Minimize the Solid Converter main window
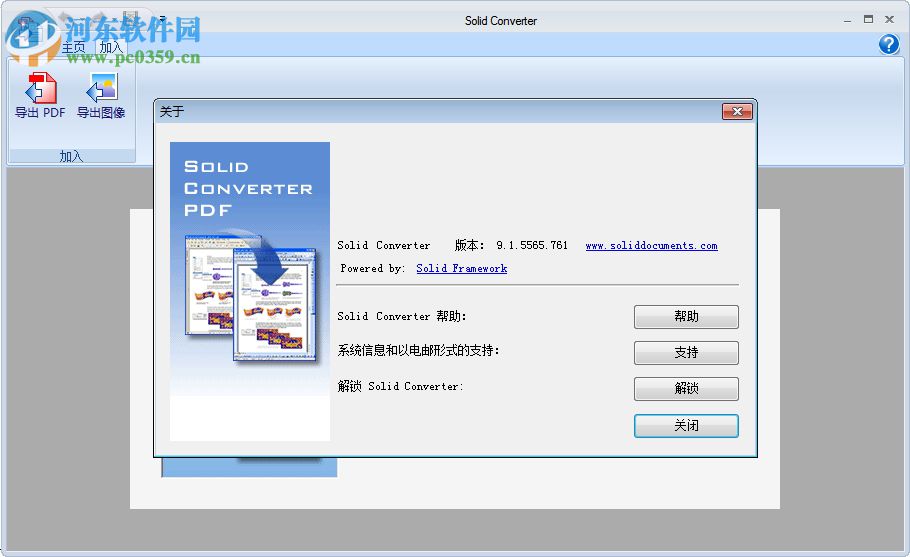Image resolution: width=910 pixels, height=557 pixels. (x=847, y=20)
